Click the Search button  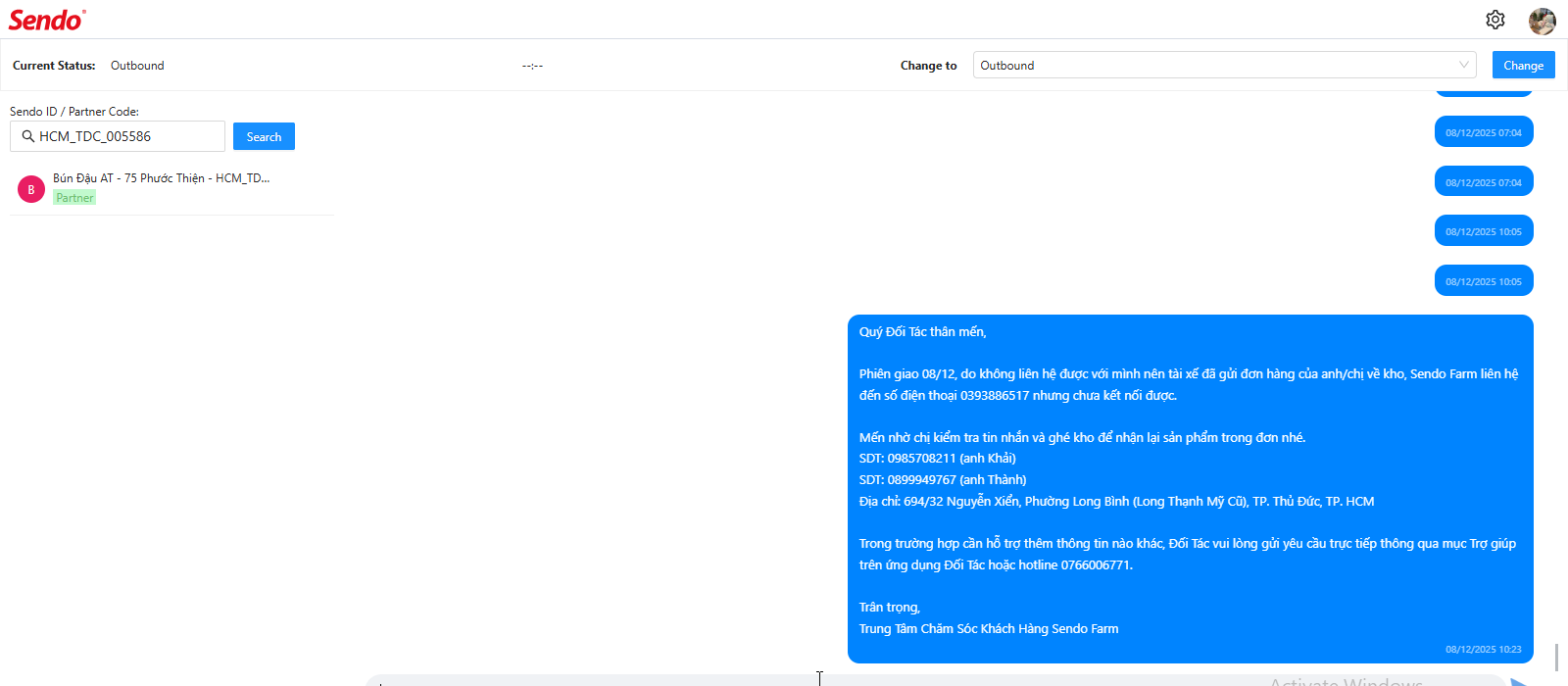point(264,136)
